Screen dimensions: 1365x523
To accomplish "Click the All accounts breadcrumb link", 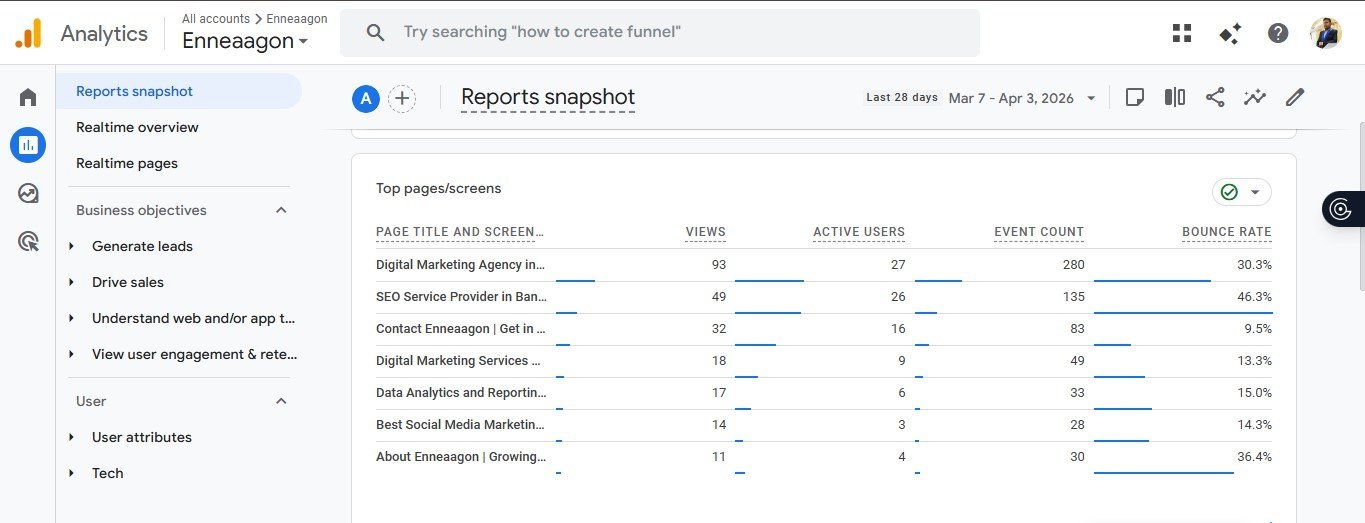I will coord(216,19).
